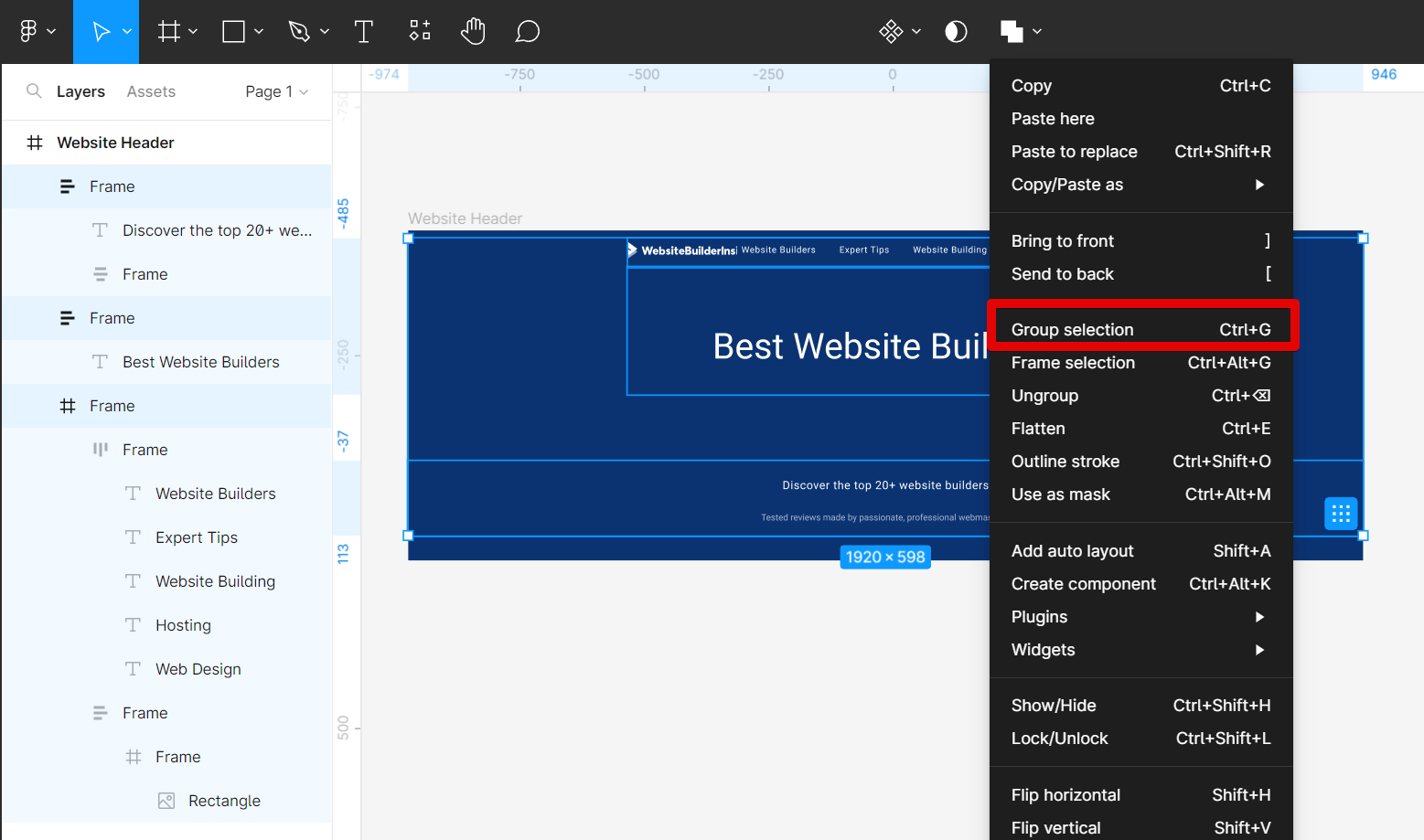Open the Page 1 dropdown
This screenshot has height=840, width=1424.
click(x=276, y=91)
